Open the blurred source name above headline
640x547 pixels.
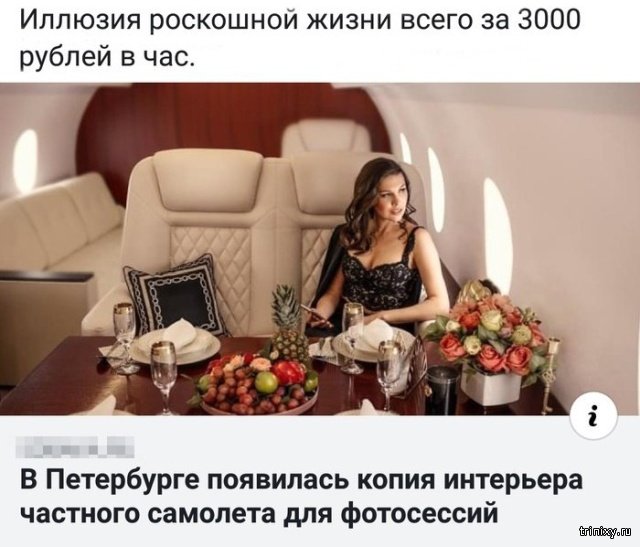(x=76, y=447)
